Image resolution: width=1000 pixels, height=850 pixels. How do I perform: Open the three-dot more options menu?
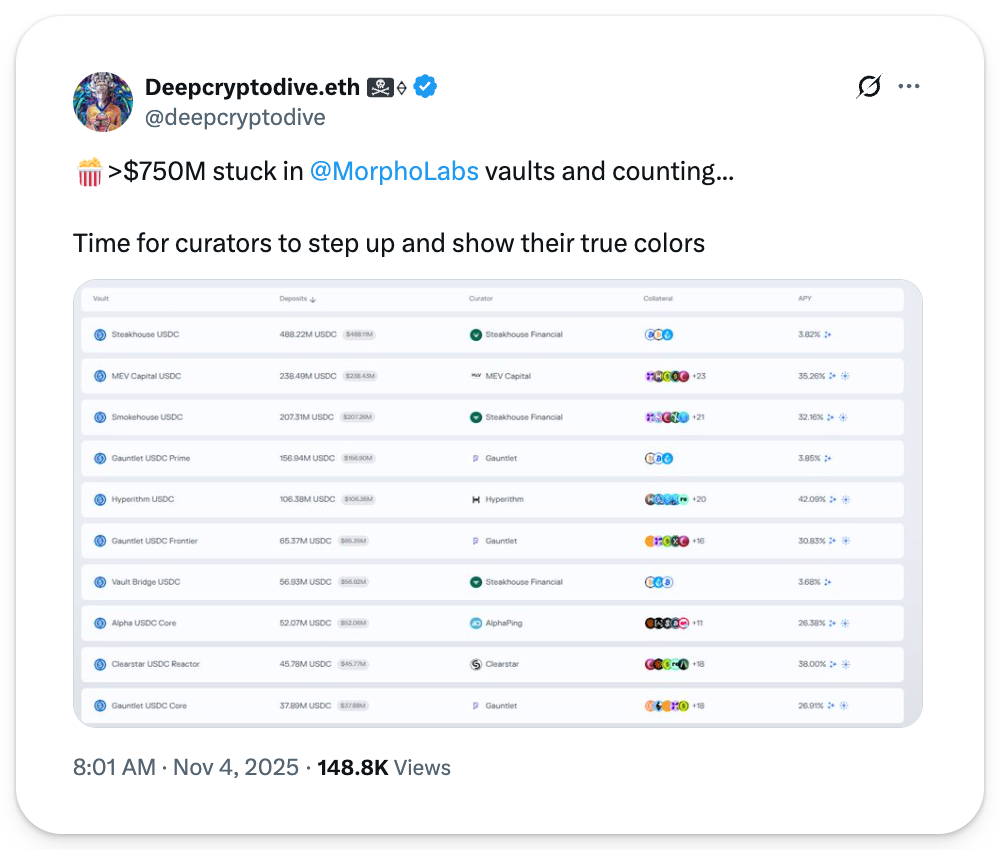click(909, 87)
